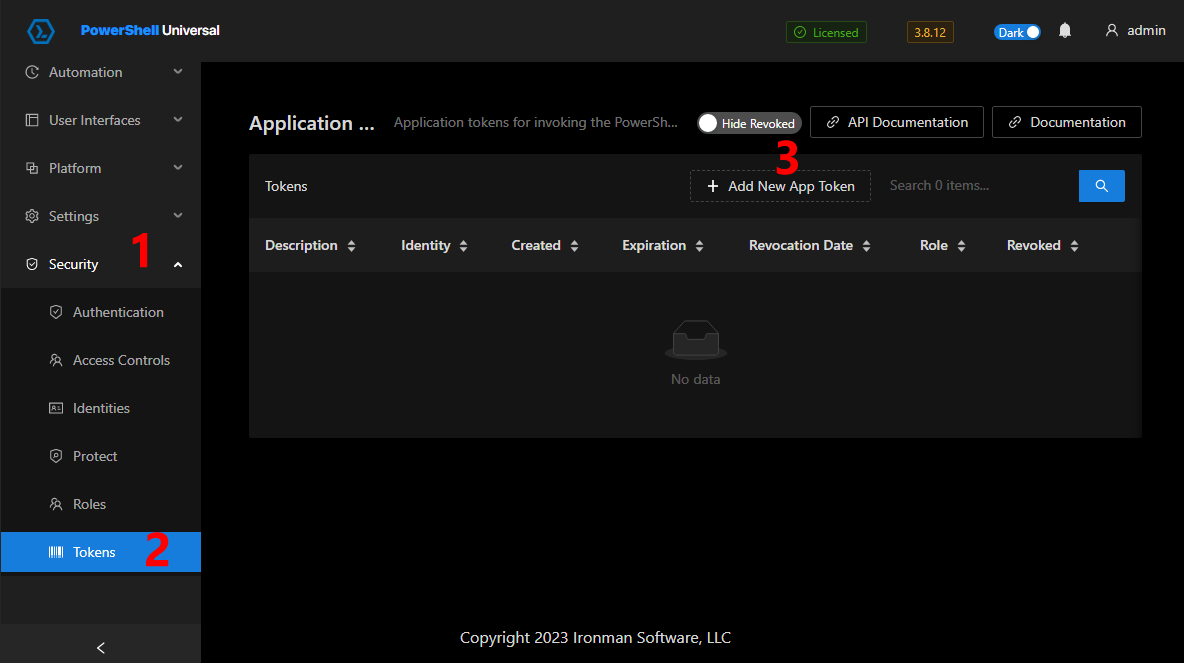Viewport: 1184px width, 663px height.
Task: Click the 'Tokens' table title text
Action: [286, 187]
